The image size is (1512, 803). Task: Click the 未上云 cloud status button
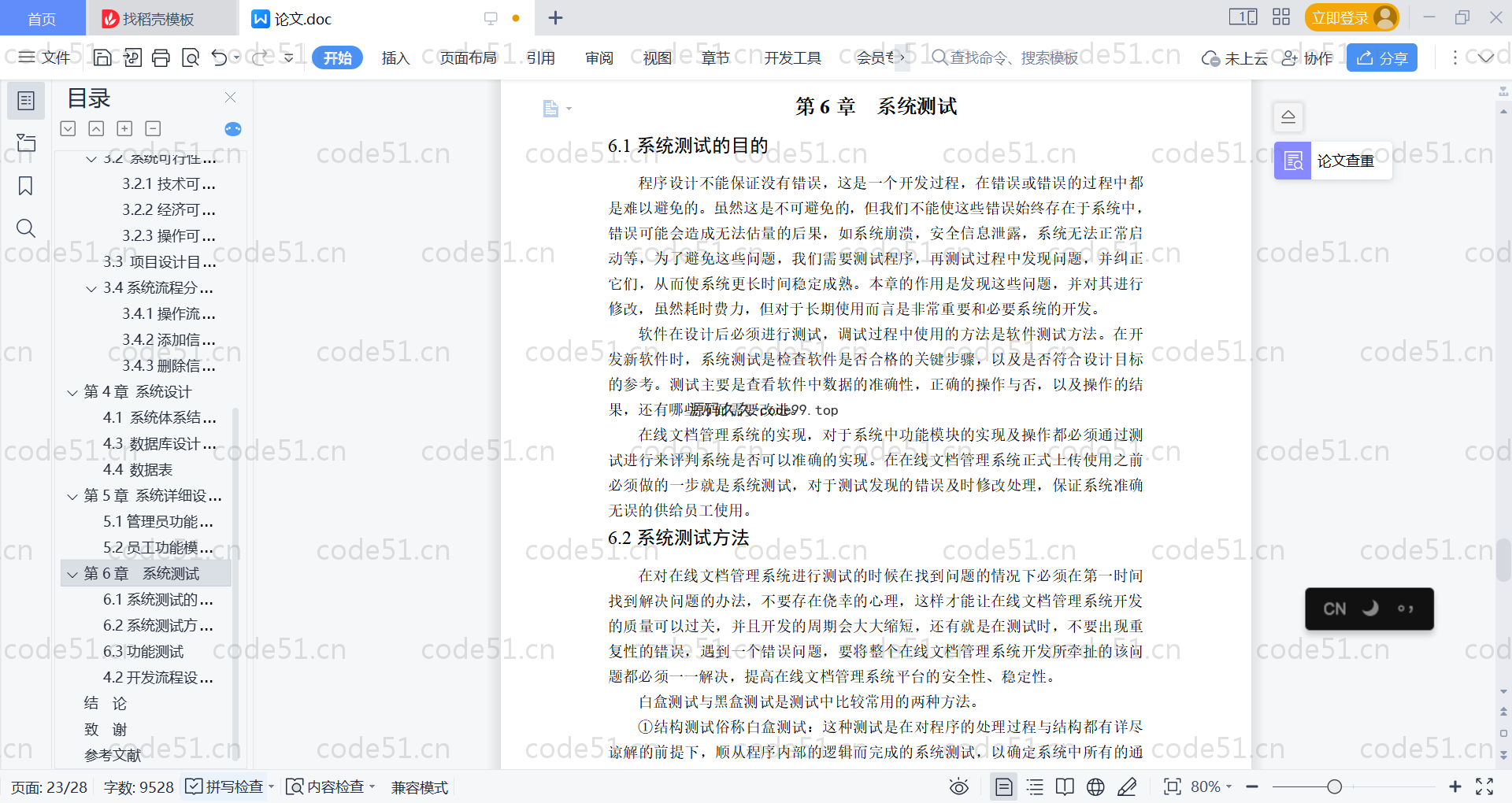click(1234, 57)
